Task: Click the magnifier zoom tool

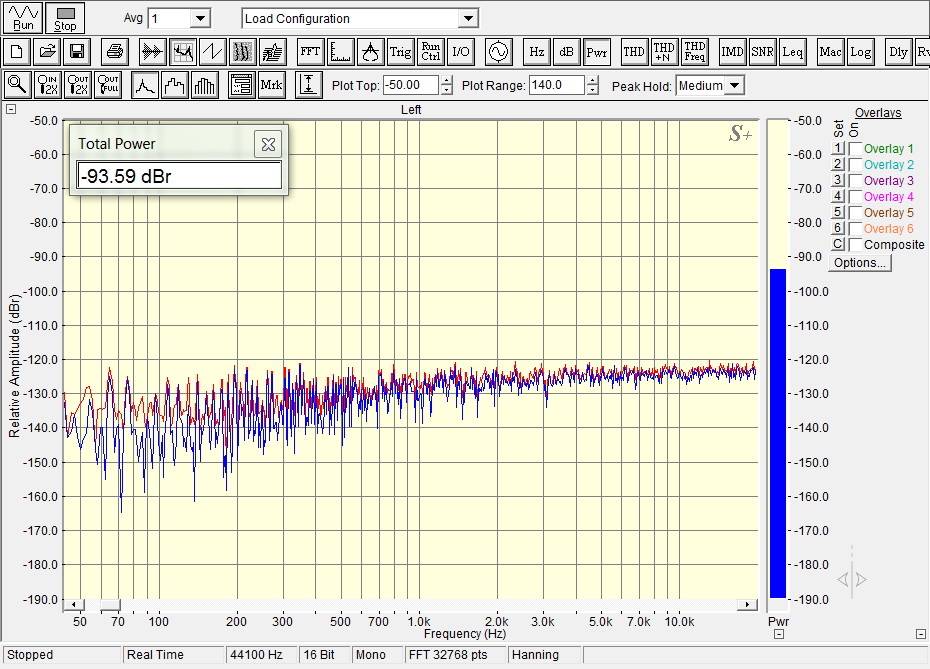Action: coord(17,85)
